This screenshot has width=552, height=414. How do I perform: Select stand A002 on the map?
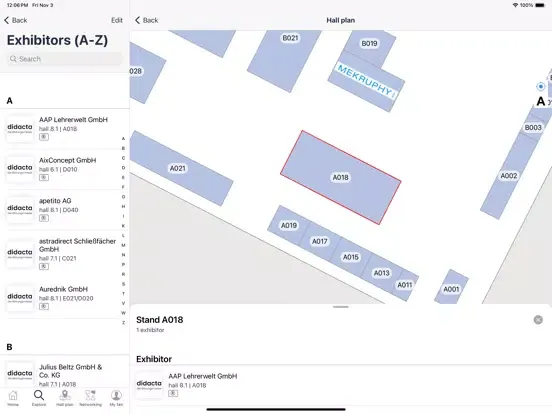point(509,176)
